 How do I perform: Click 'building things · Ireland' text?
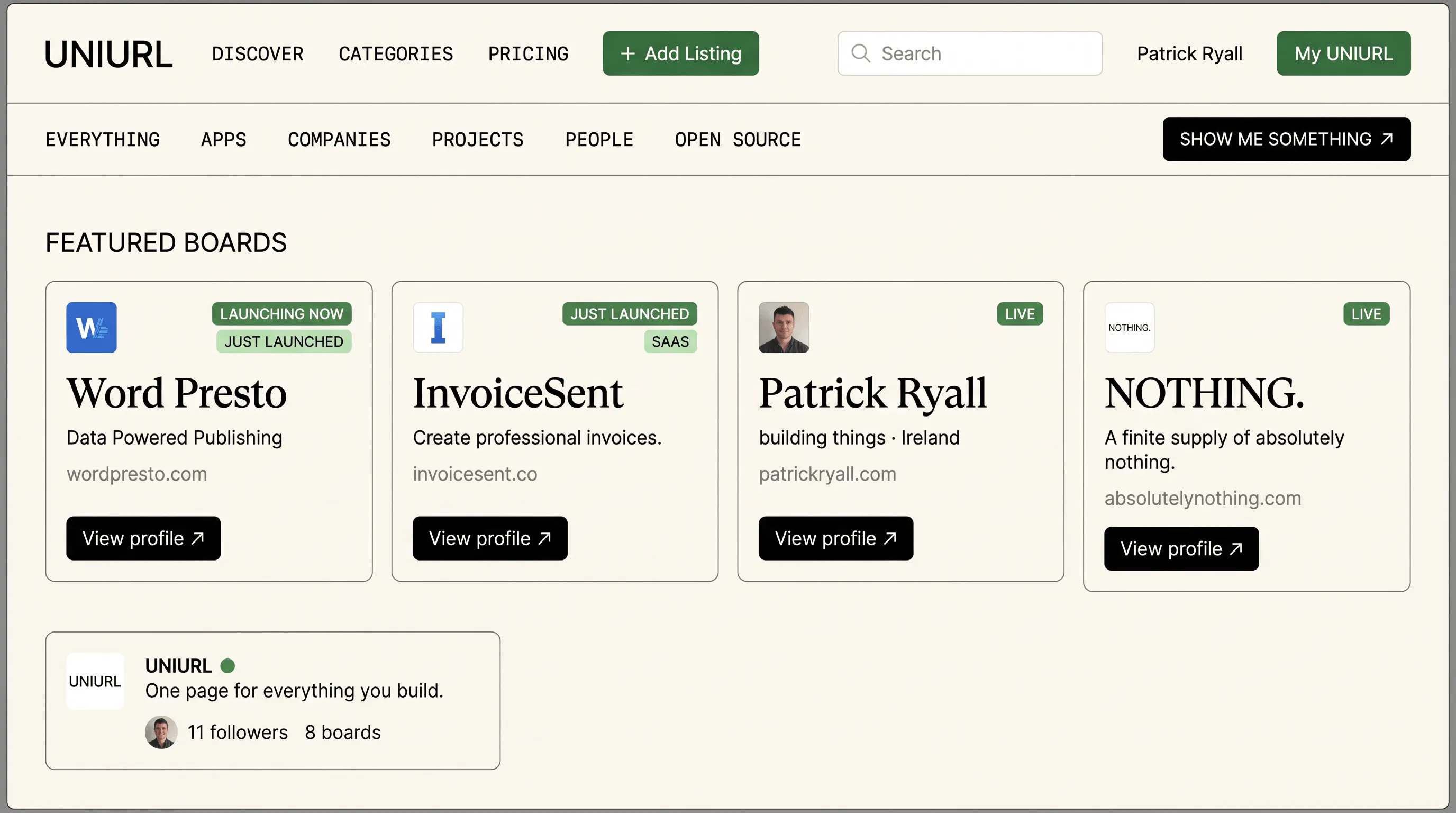859,438
